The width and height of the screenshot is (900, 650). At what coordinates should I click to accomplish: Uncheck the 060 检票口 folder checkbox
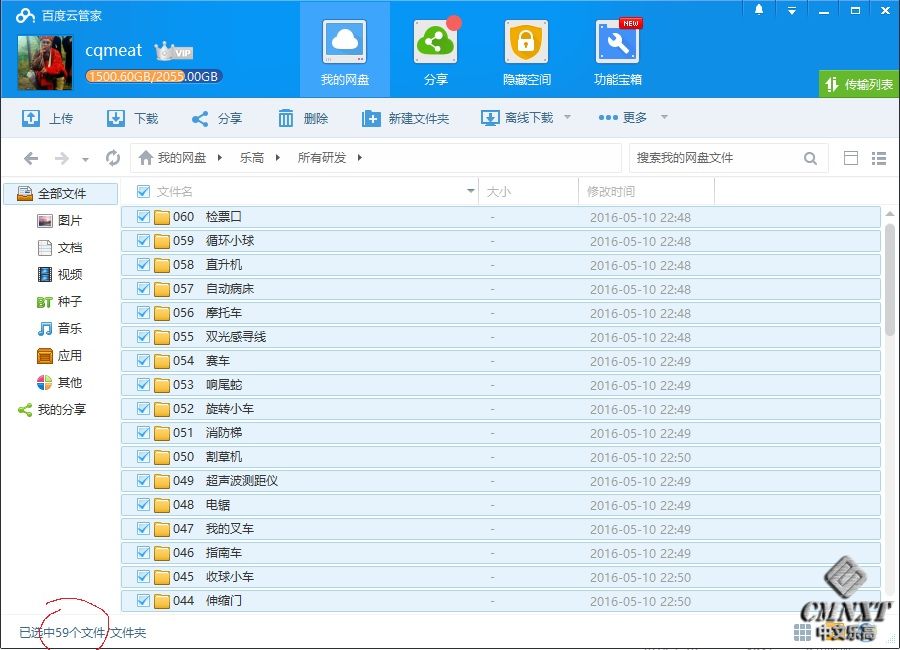point(143,217)
